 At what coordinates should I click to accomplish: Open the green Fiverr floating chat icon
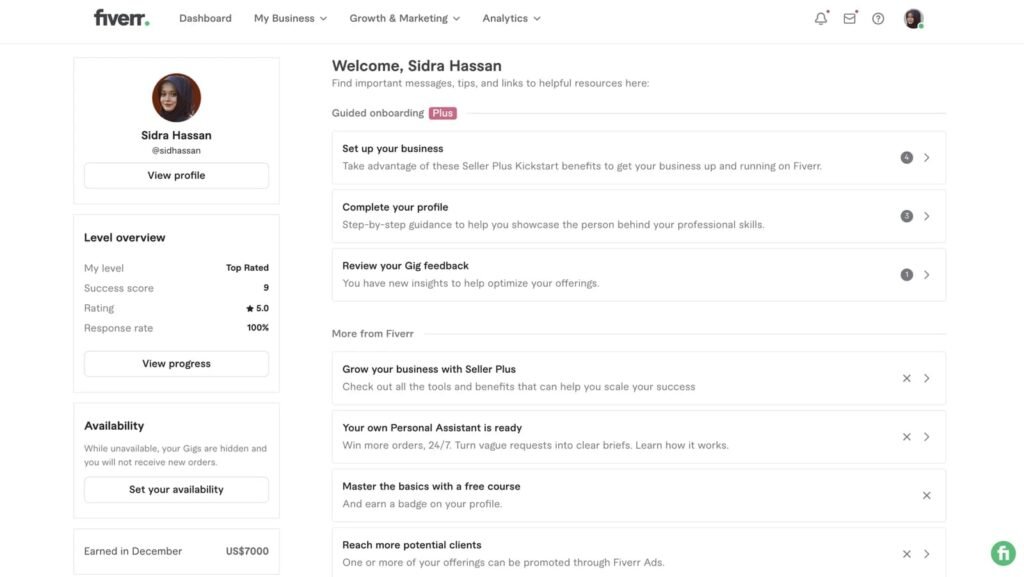click(1002, 553)
